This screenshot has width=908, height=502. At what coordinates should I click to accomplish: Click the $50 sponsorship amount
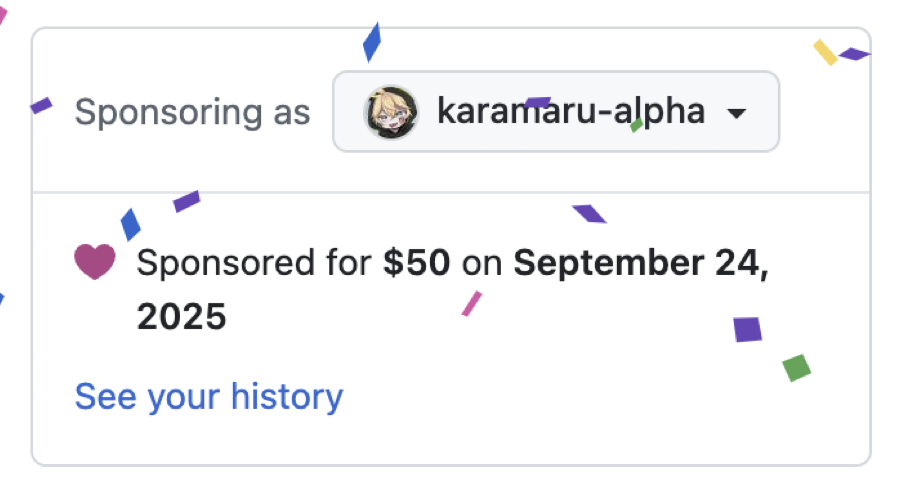(x=417, y=263)
